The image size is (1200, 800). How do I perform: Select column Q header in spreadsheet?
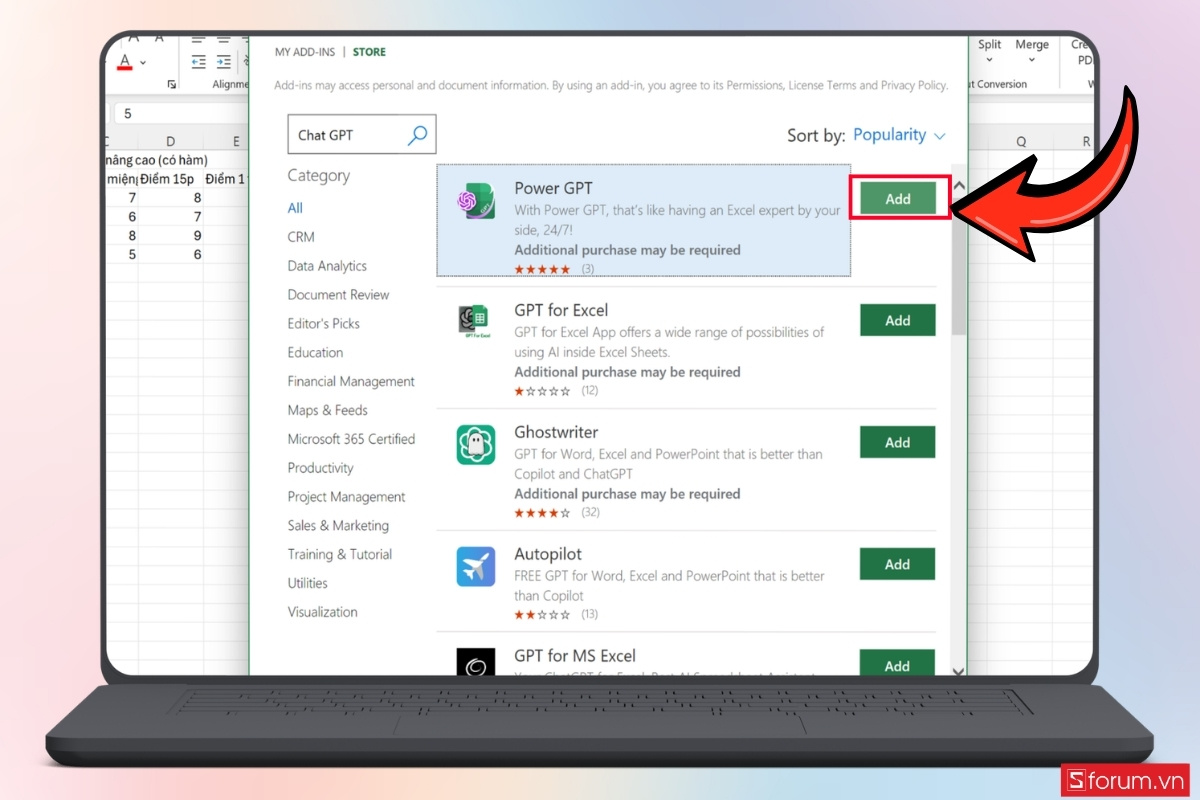click(x=1021, y=142)
